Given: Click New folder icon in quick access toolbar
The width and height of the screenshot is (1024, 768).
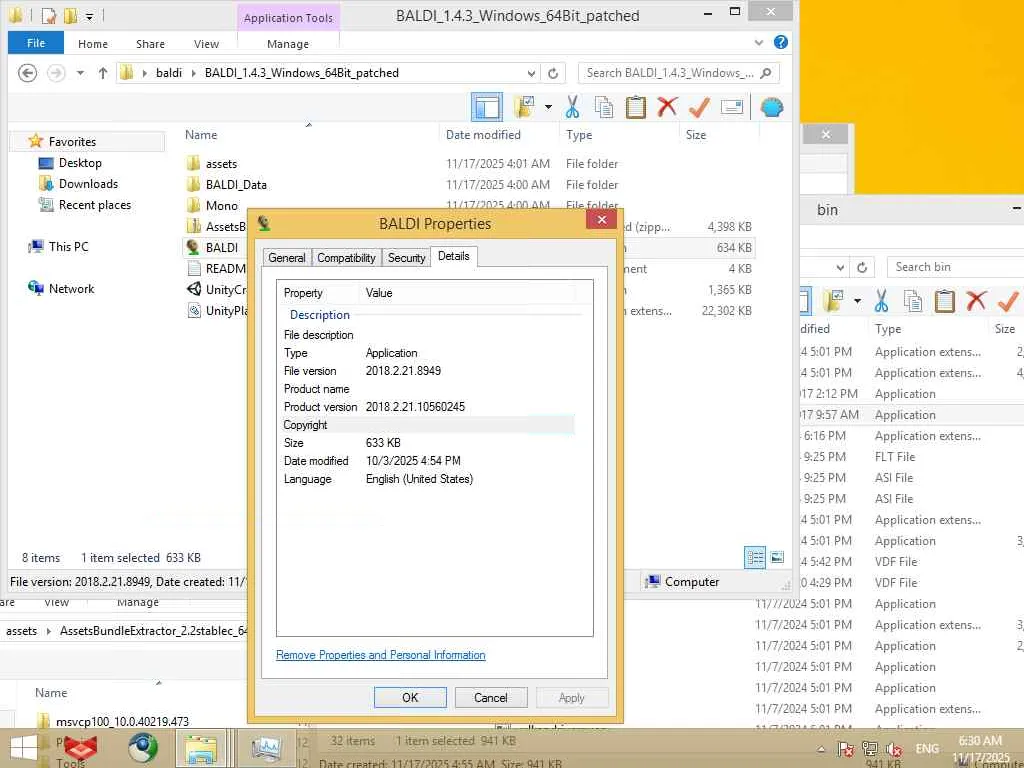Looking at the screenshot, I should (x=71, y=15).
